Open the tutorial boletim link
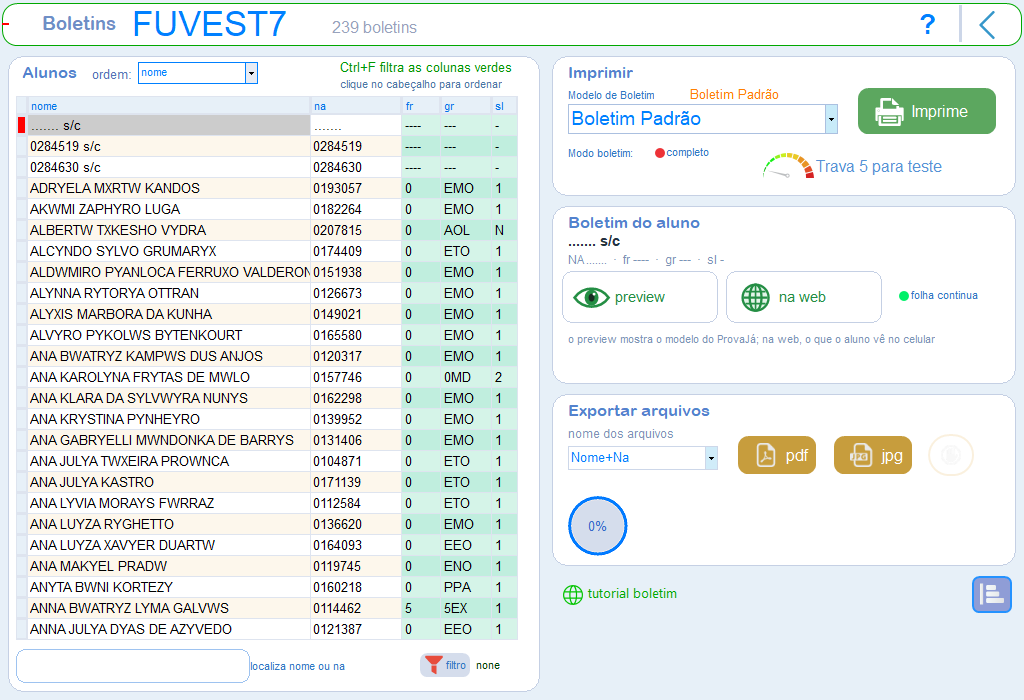 tap(620, 594)
